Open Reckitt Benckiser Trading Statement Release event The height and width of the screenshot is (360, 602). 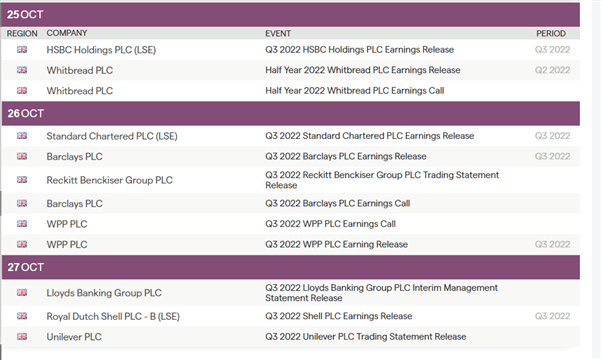(x=382, y=180)
